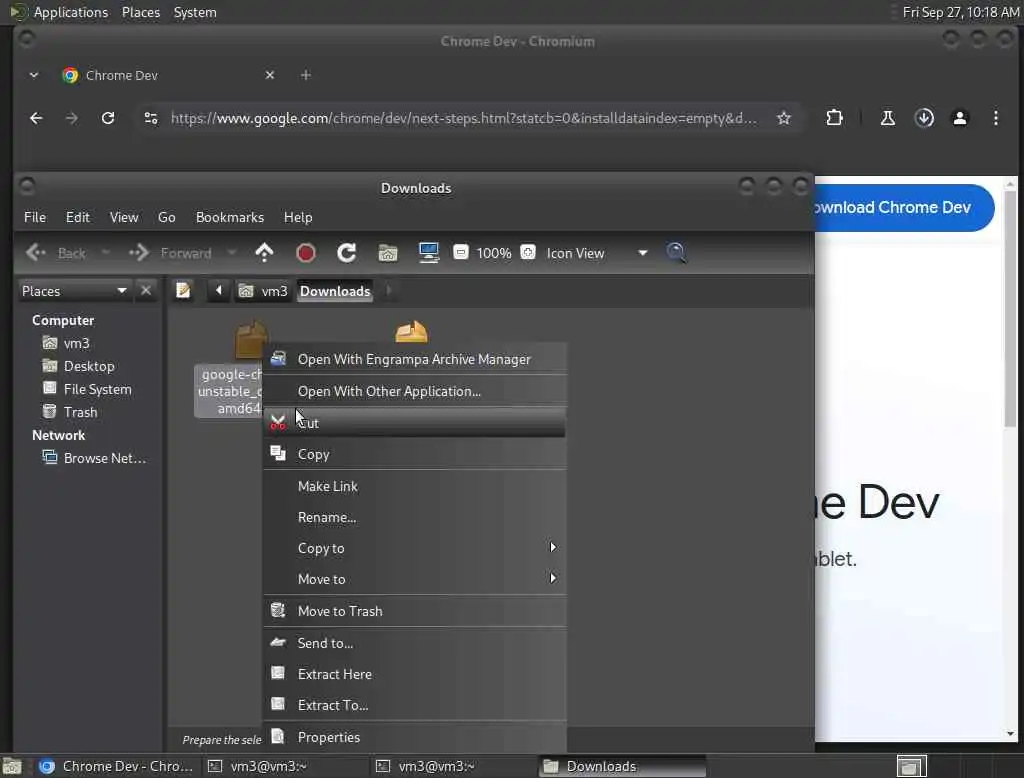Choose Extract Here option
Viewport: 1024px width, 778px height.
[414, 674]
